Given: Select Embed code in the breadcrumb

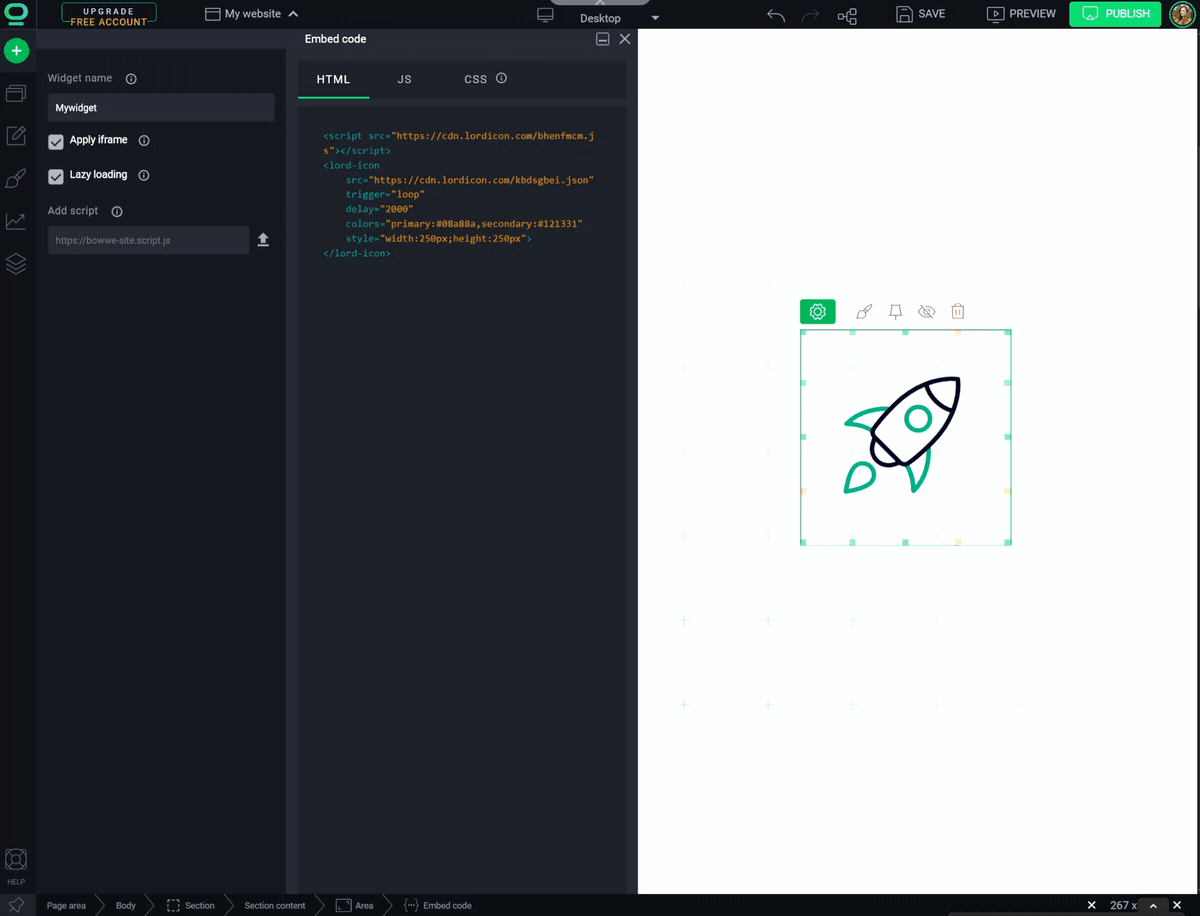Looking at the screenshot, I should click(x=437, y=906).
